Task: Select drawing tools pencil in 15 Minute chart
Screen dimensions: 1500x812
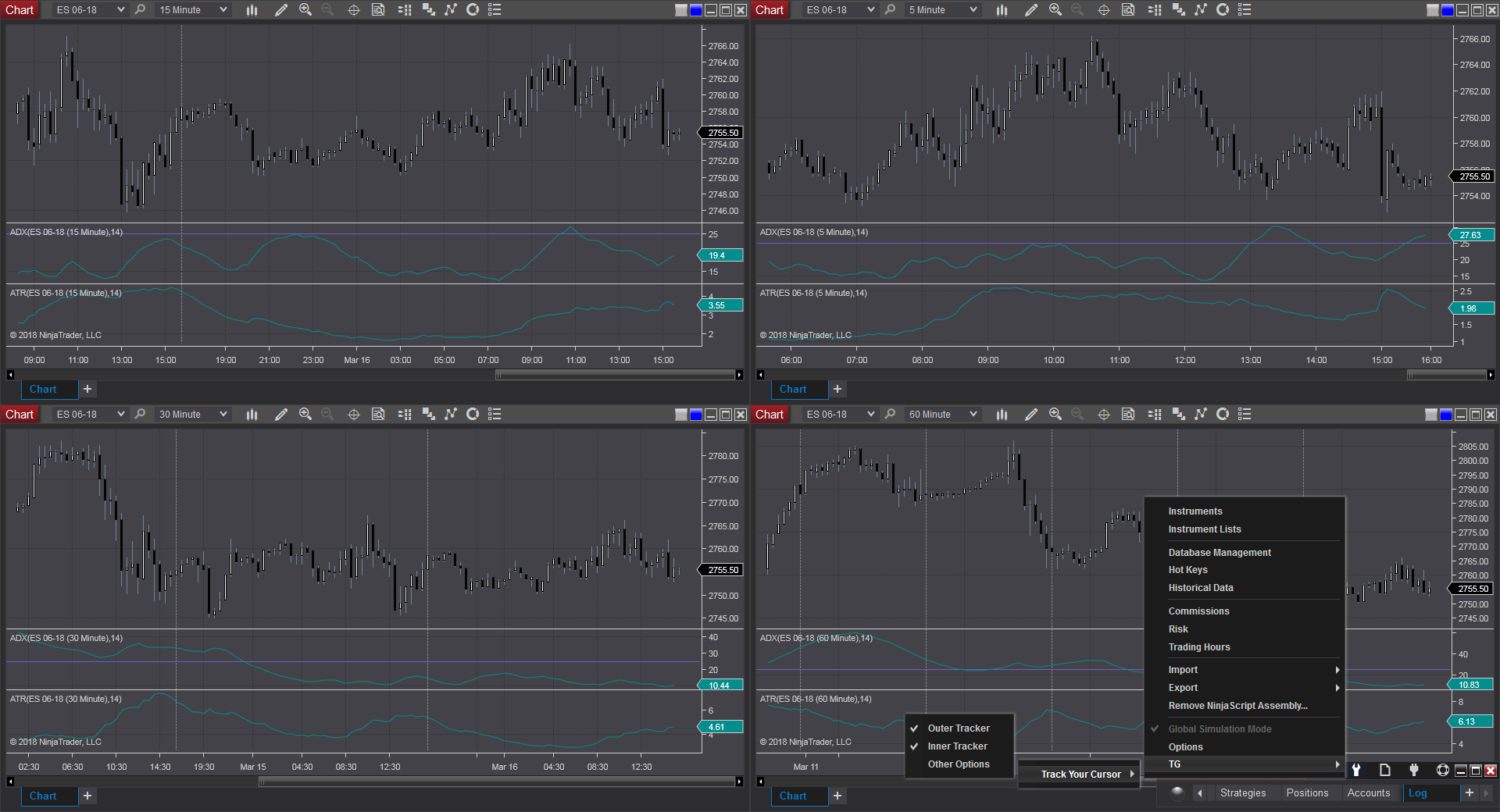Action: click(281, 9)
